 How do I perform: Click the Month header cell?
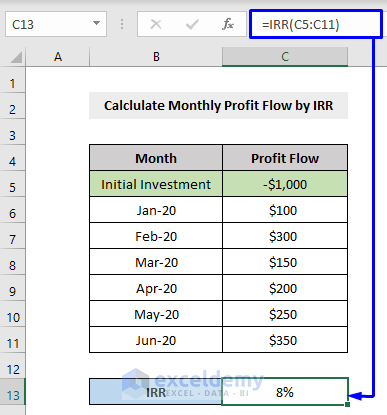[x=156, y=158]
